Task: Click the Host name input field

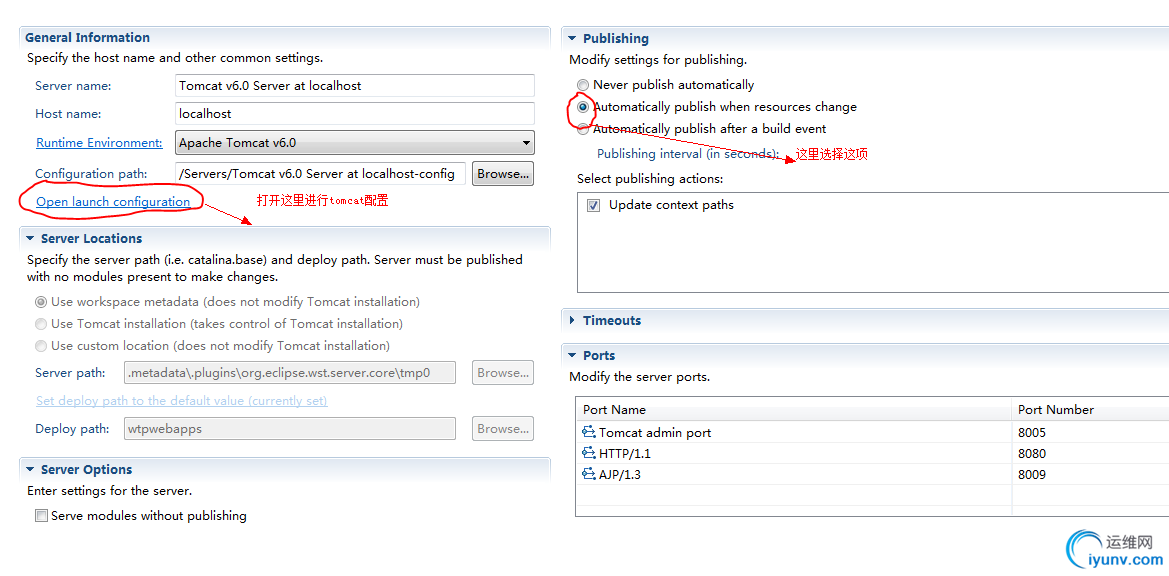Action: (x=355, y=114)
